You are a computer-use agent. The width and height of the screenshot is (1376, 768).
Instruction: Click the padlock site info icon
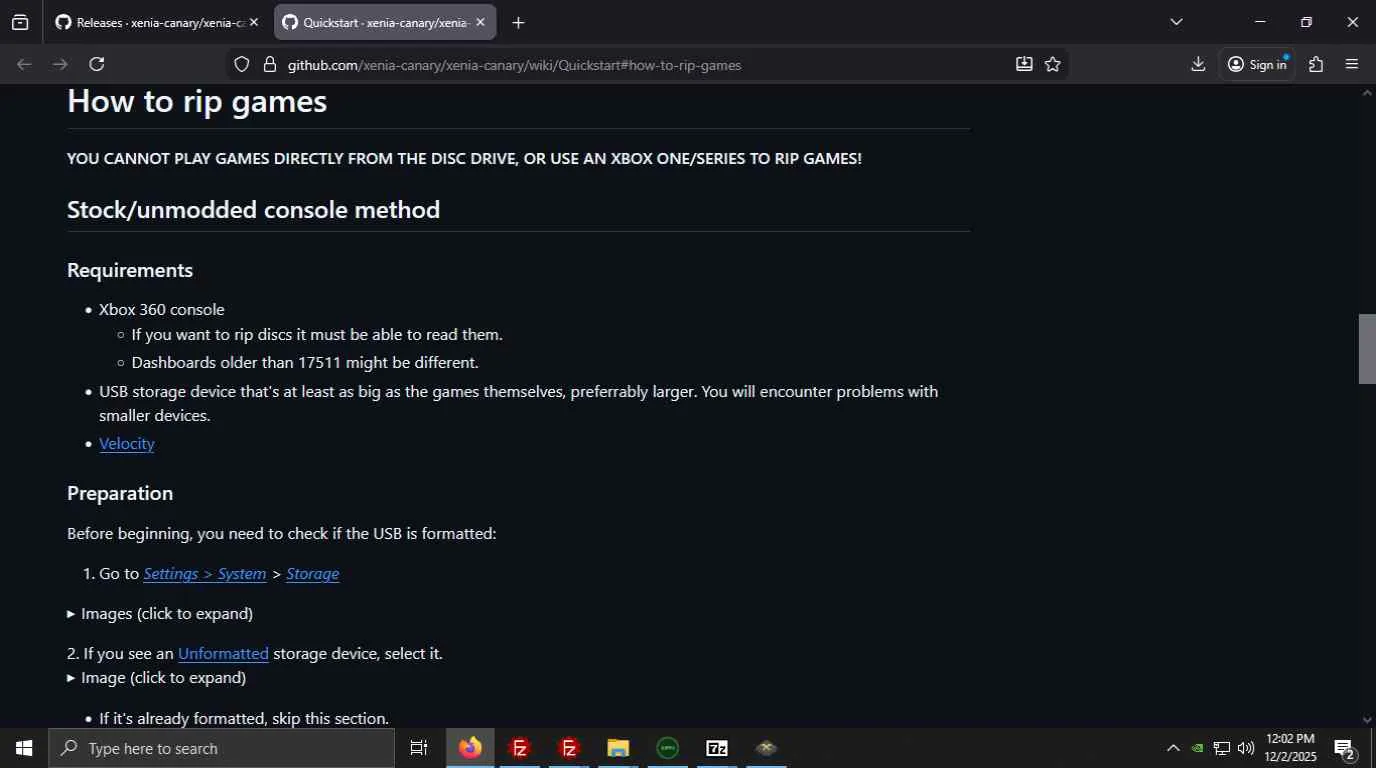[x=269, y=64]
